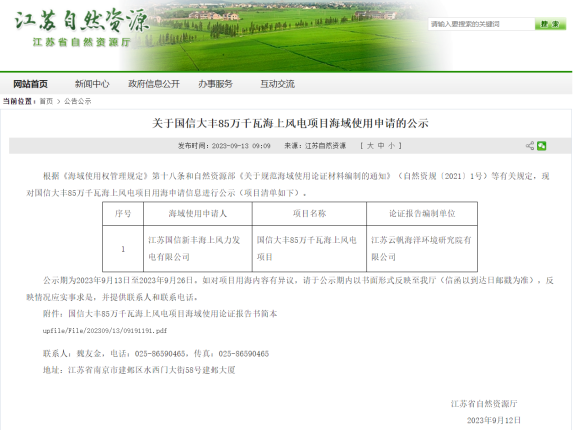The width and height of the screenshot is (575, 430).
Task: Open the 政府信息公开 menu item
Action: pos(154,84)
